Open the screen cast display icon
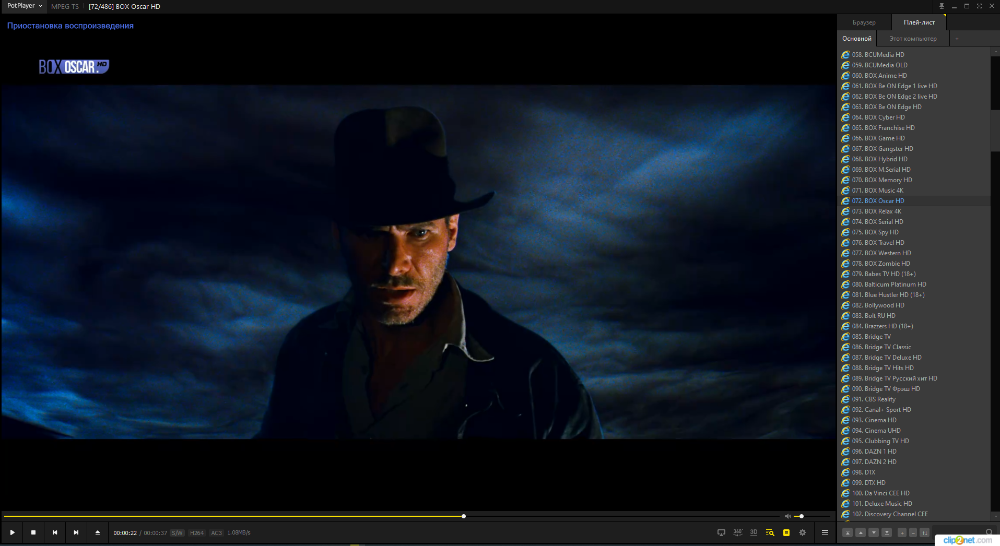The image size is (1000, 546). pos(721,533)
